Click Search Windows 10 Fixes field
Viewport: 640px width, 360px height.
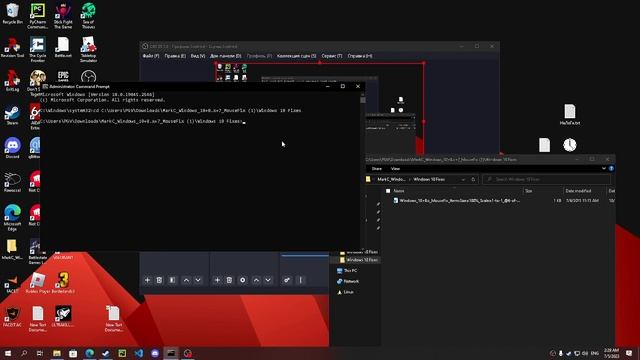coord(546,179)
